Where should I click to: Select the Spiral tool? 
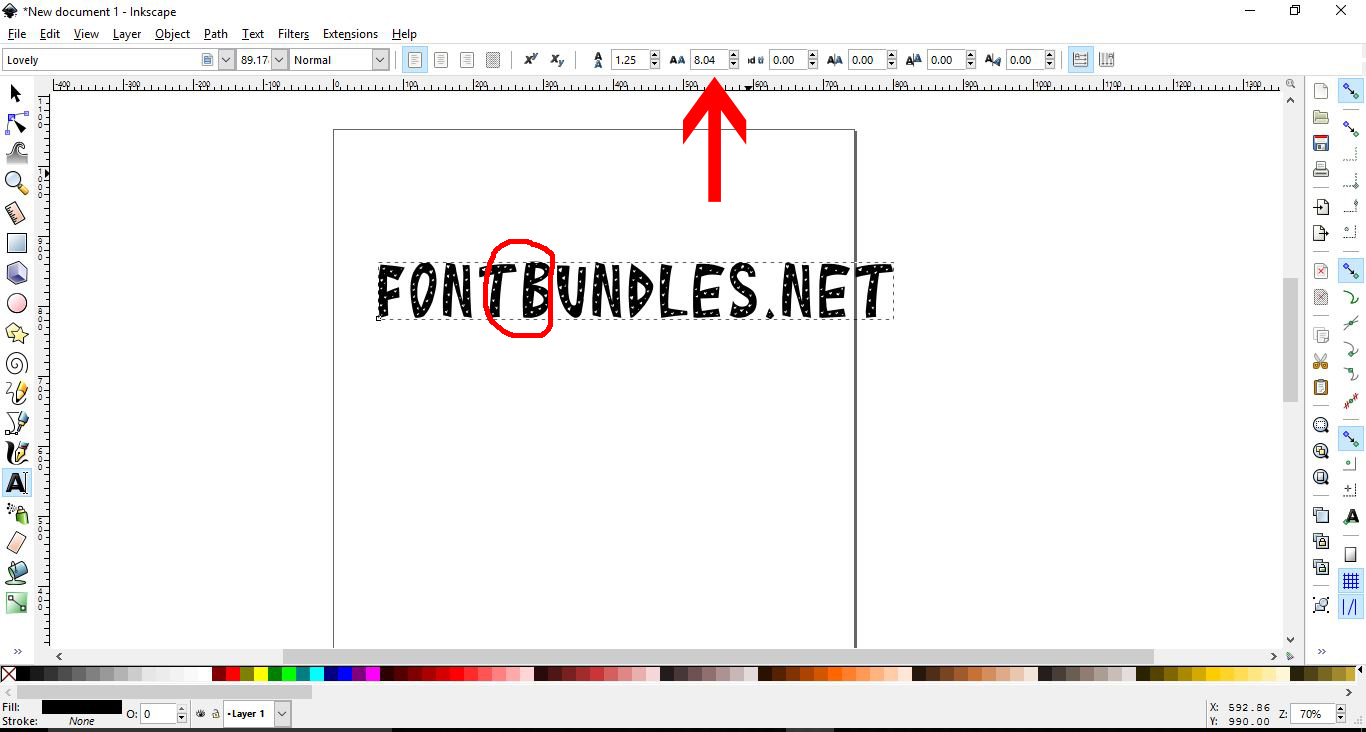tap(16, 363)
